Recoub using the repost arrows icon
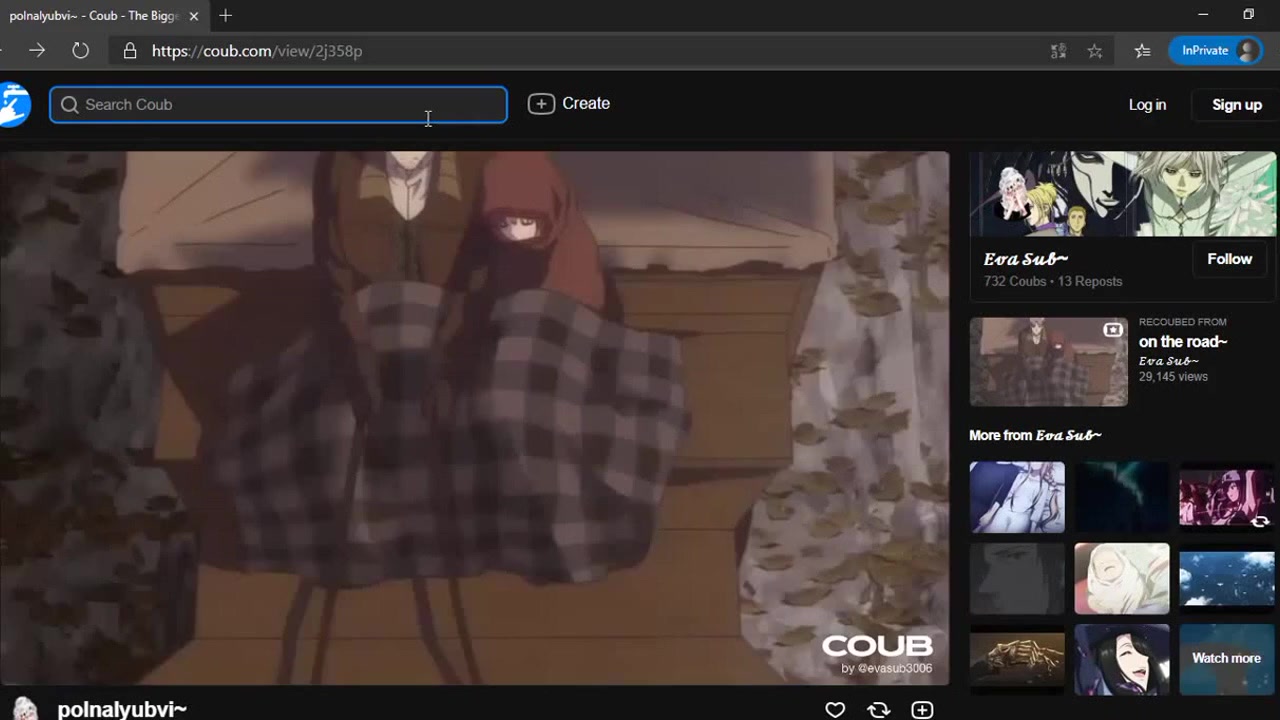Image resolution: width=1280 pixels, height=720 pixels. [x=879, y=709]
